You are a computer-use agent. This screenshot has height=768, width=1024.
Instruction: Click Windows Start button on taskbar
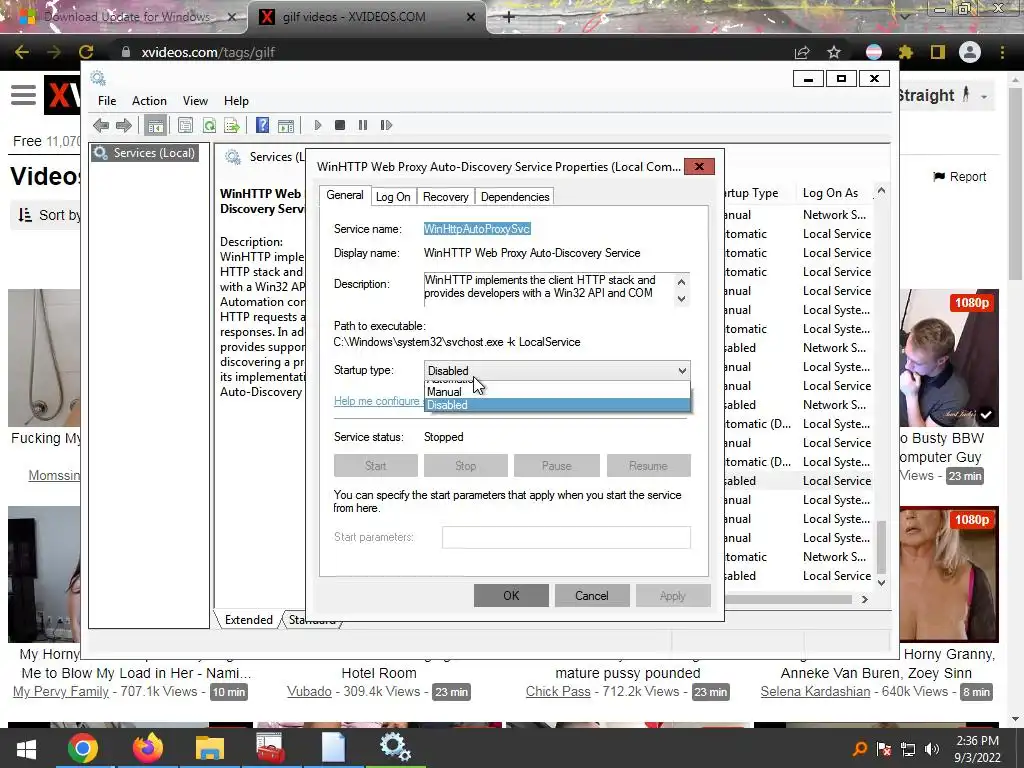26,748
